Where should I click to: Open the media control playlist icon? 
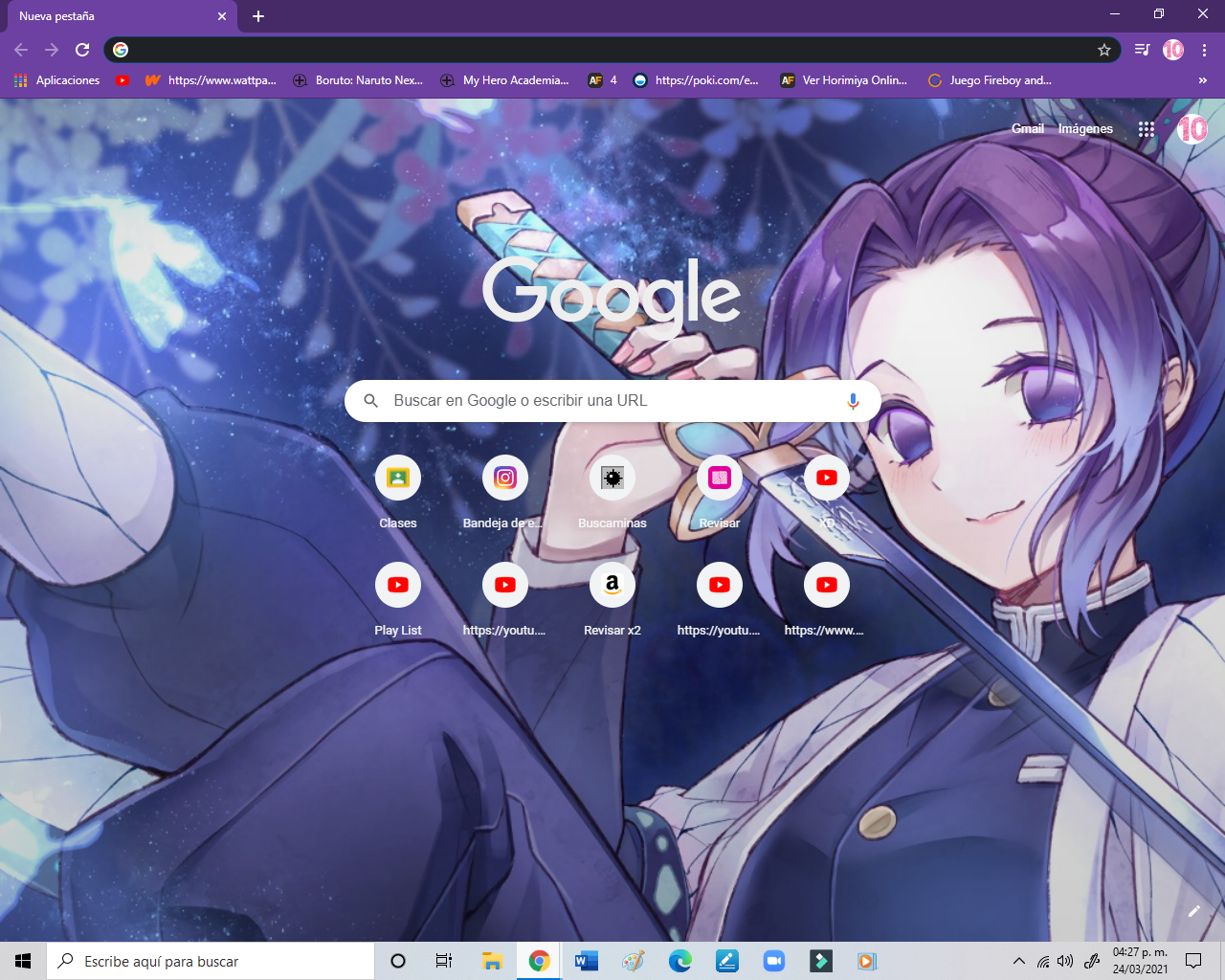[x=1142, y=50]
